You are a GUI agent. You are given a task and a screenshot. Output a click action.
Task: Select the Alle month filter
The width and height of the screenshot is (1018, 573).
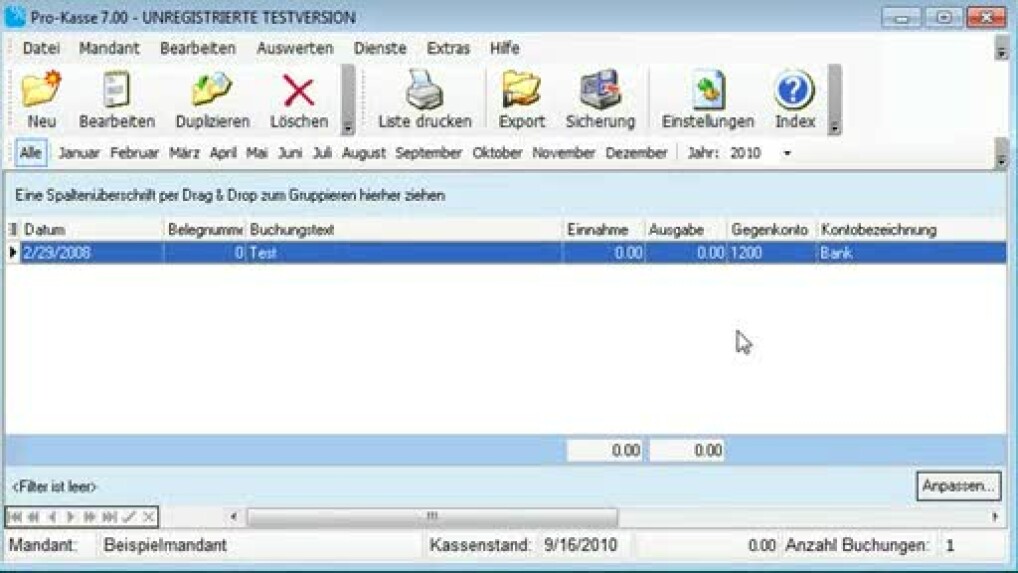(30, 153)
